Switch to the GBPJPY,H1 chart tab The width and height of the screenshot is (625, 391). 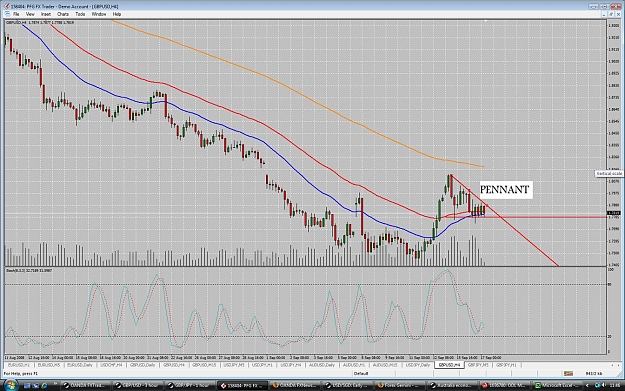point(506,365)
